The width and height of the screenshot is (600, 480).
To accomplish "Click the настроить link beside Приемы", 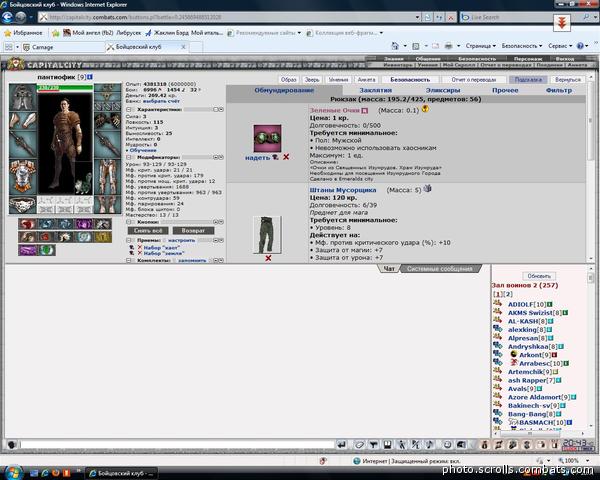I will click(x=181, y=240).
